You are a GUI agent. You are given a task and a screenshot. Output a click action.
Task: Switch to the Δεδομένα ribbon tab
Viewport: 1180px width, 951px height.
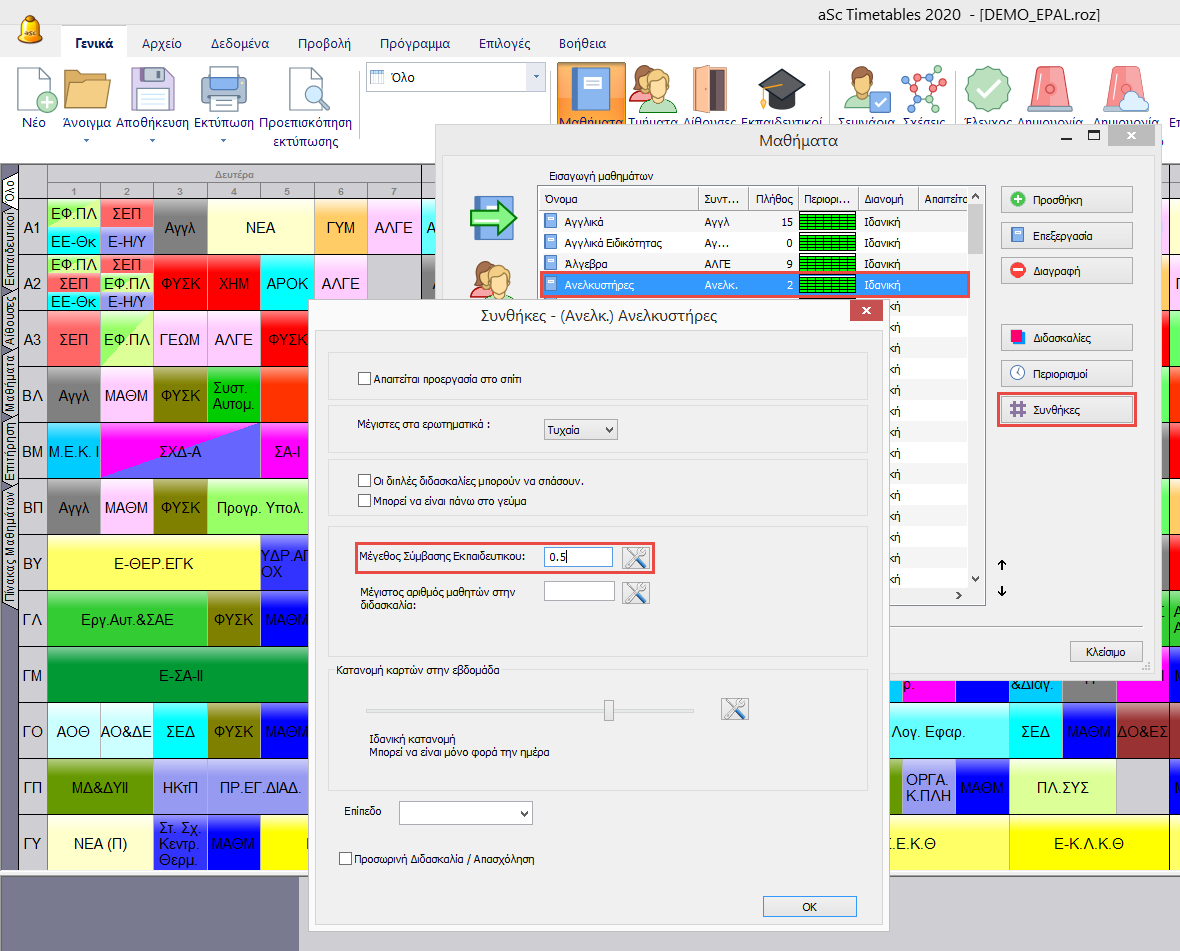click(x=239, y=44)
